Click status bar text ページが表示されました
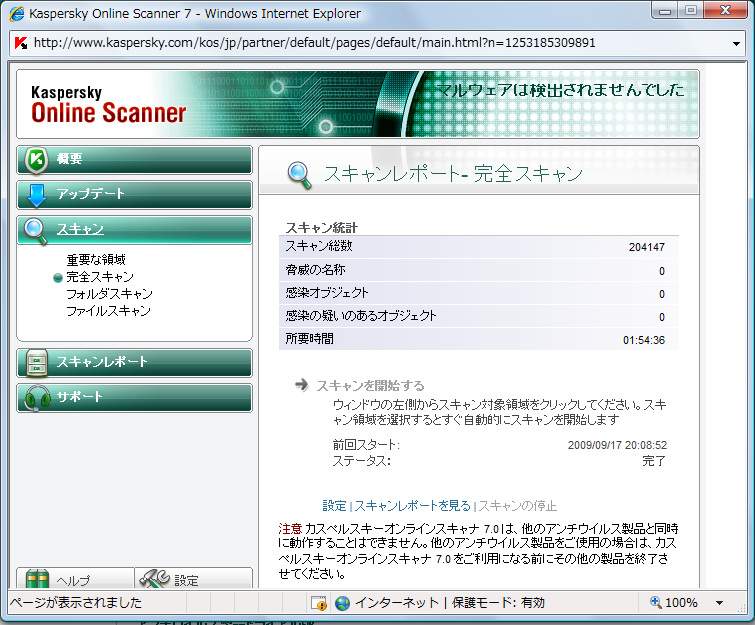 pos(76,602)
